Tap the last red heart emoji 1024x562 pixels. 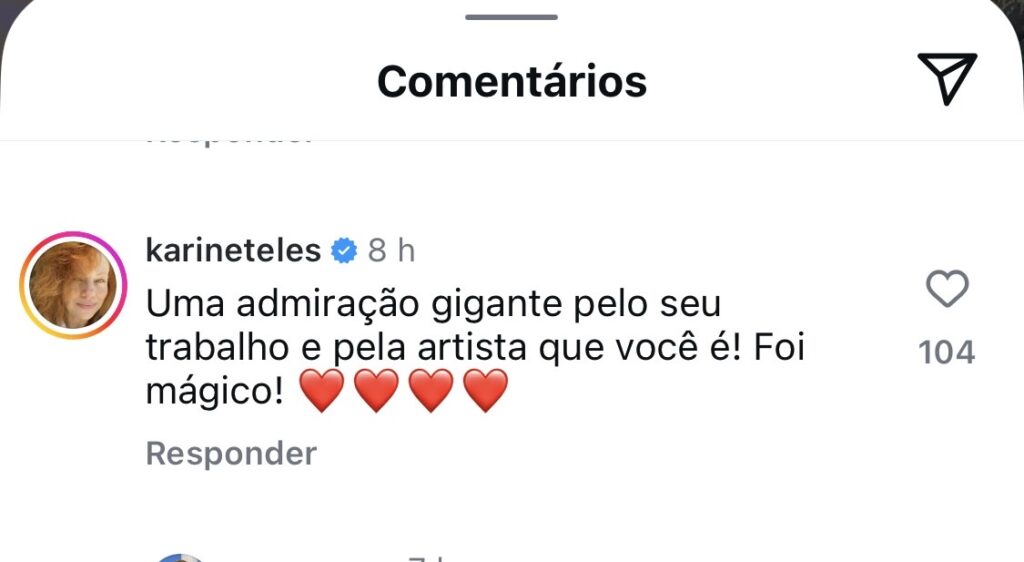coord(486,391)
